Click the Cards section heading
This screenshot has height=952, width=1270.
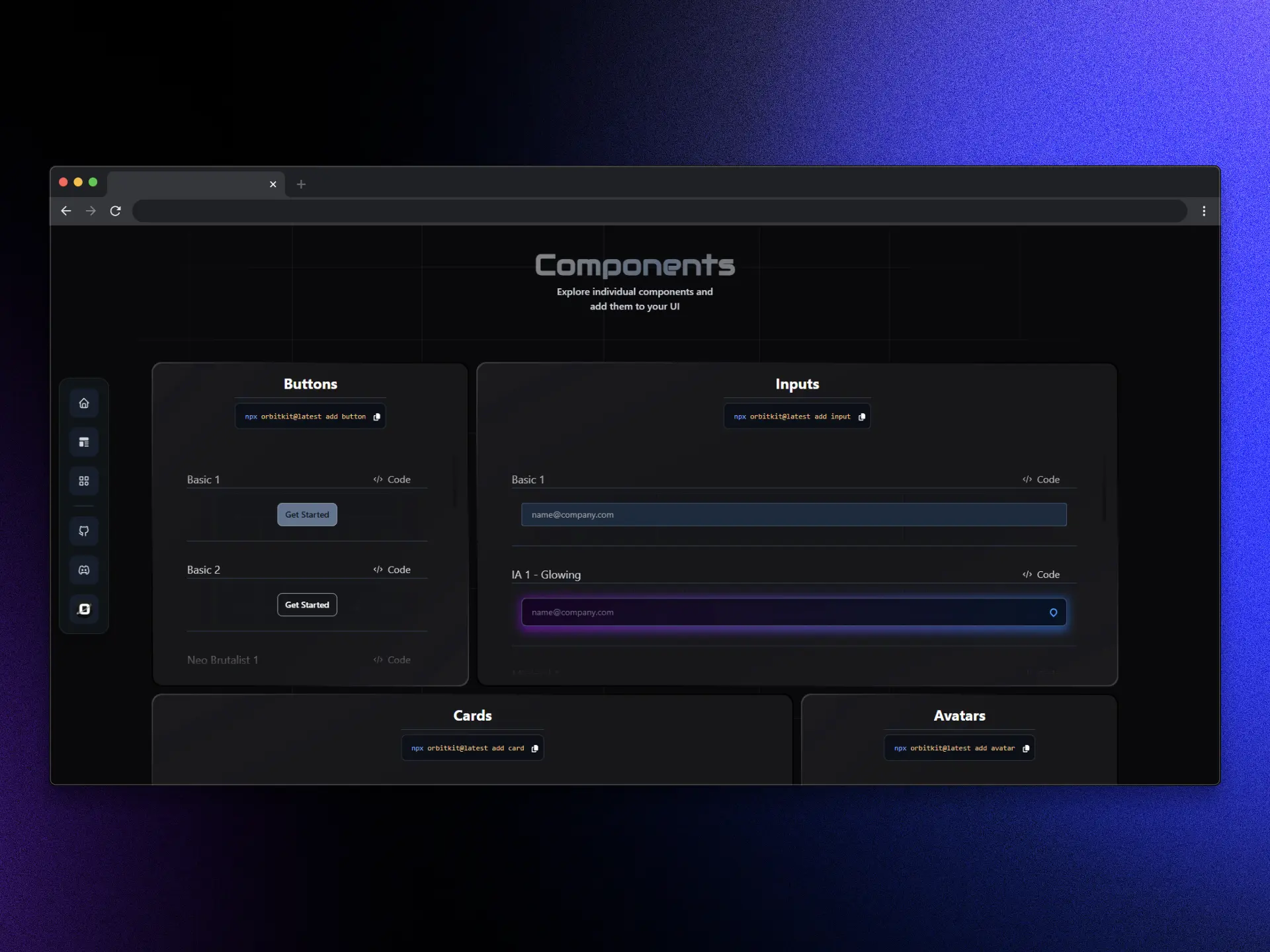point(472,716)
